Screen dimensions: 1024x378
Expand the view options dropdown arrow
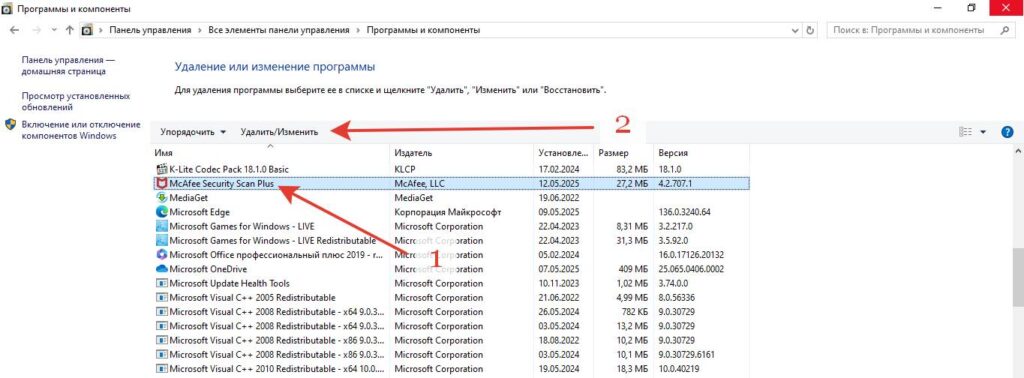tap(984, 132)
